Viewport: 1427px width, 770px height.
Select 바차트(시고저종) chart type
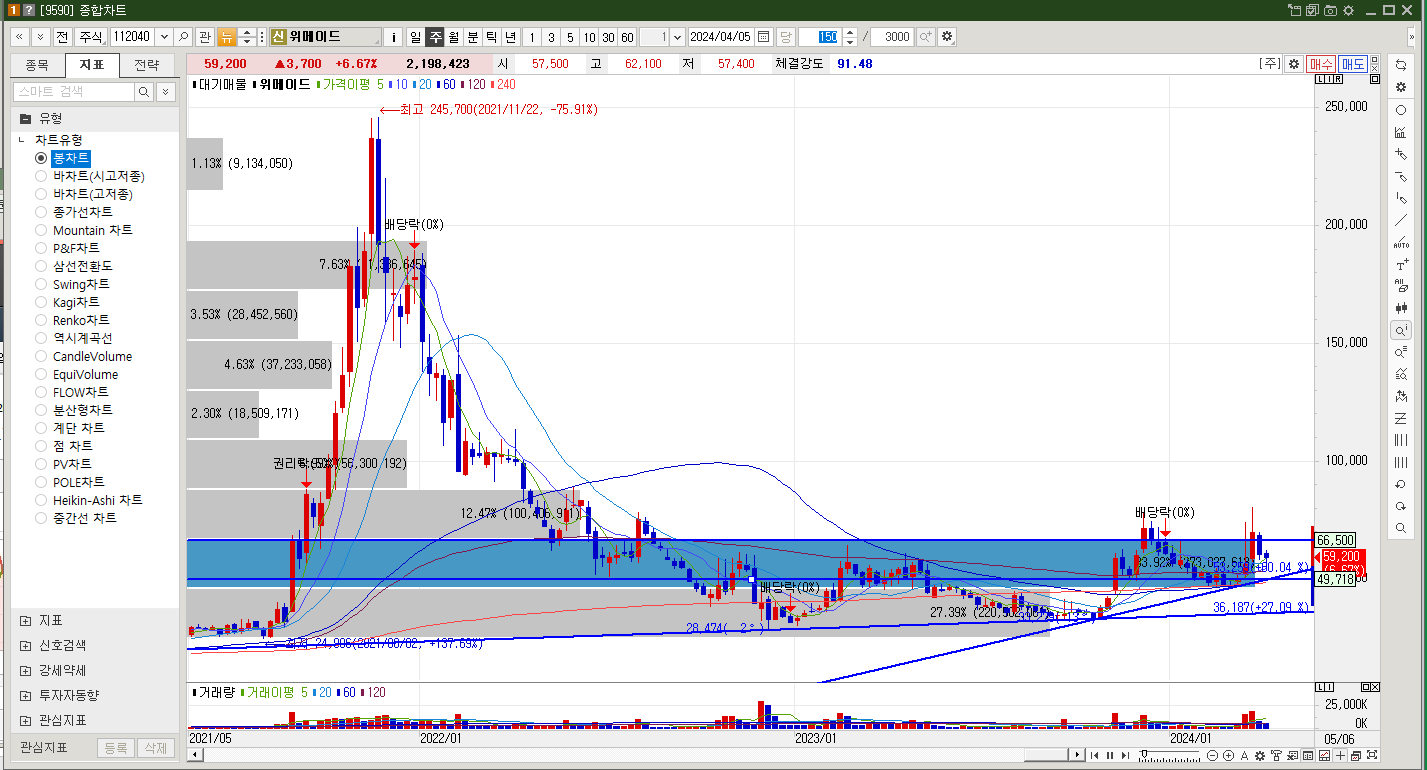[x=99, y=176]
